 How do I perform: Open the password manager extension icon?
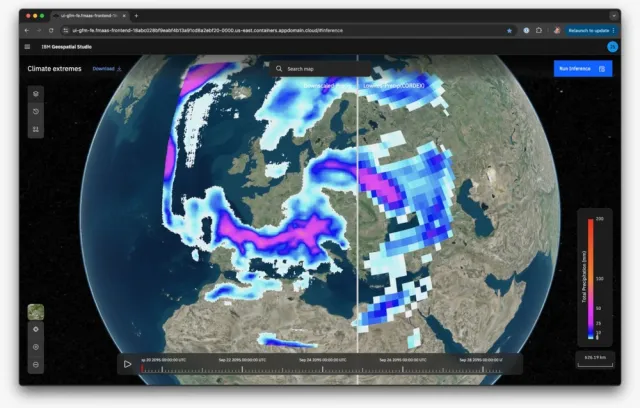point(526,31)
